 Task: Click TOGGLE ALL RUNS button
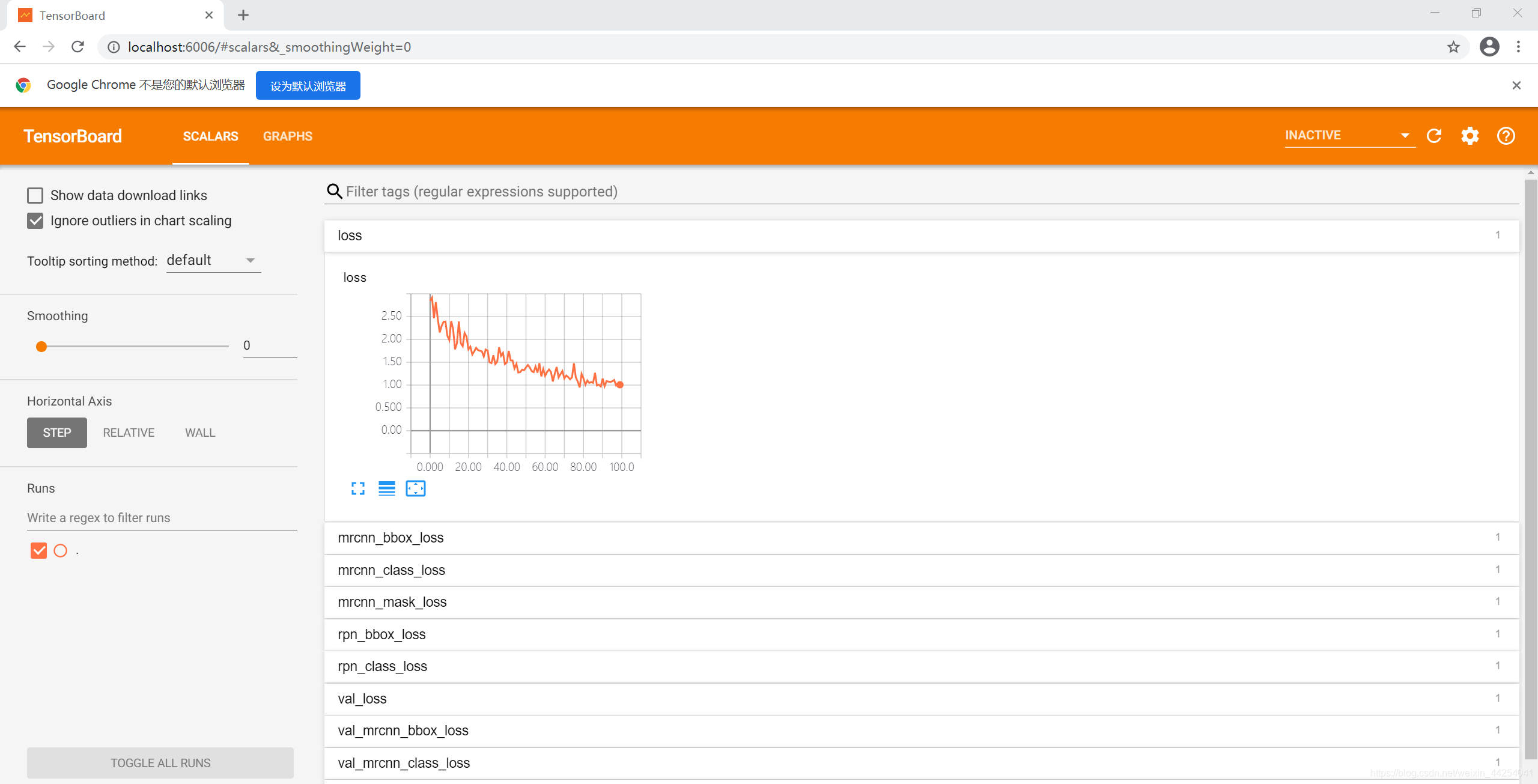(x=160, y=763)
